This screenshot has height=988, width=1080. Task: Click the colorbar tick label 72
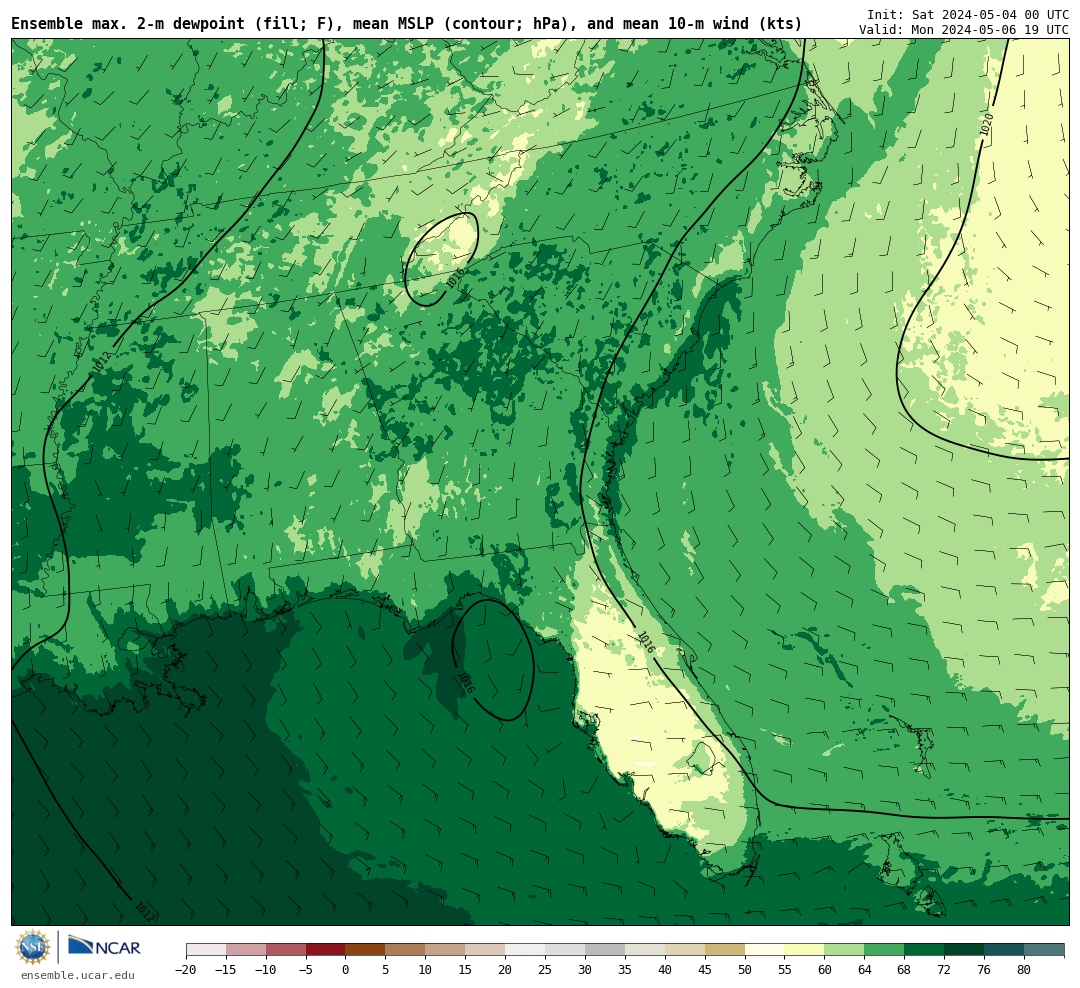(945, 970)
